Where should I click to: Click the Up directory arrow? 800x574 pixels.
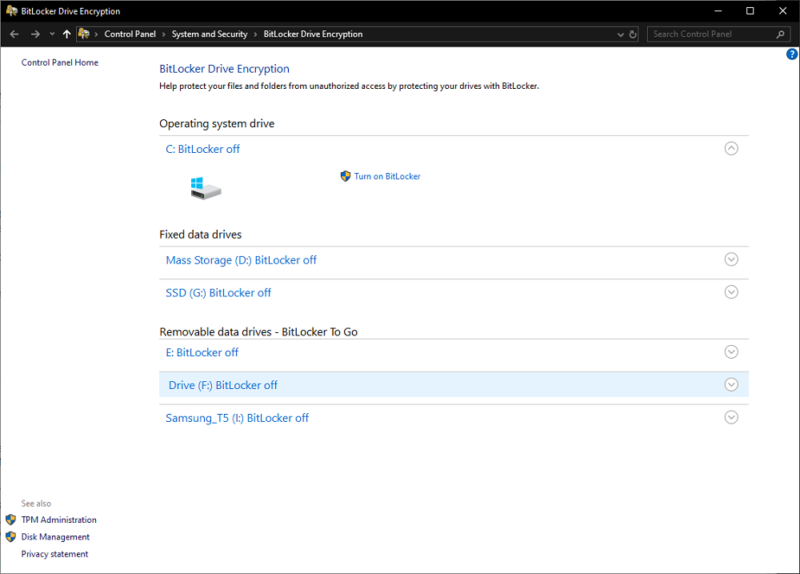point(66,34)
